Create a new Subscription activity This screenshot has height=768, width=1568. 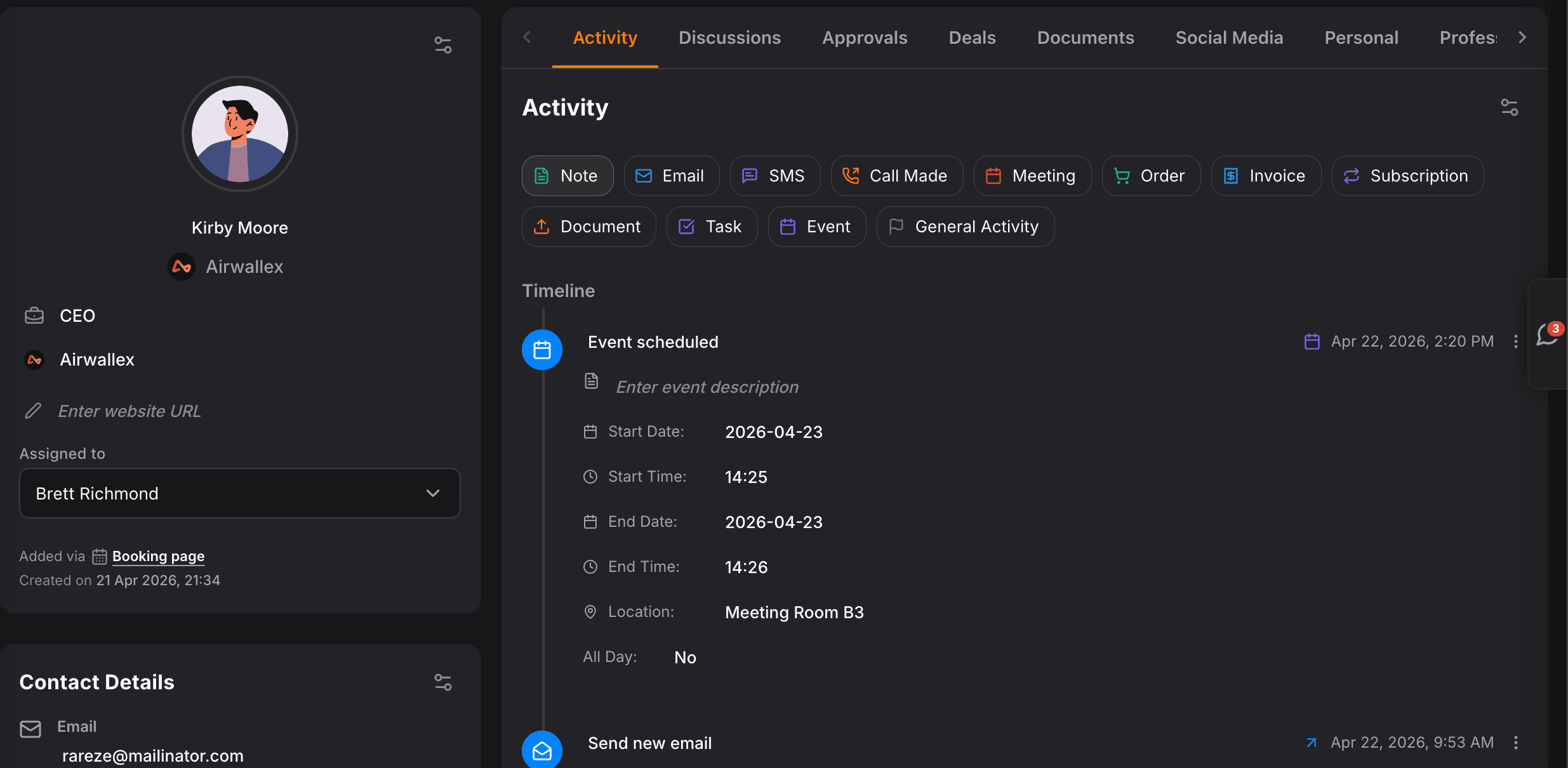(1407, 176)
